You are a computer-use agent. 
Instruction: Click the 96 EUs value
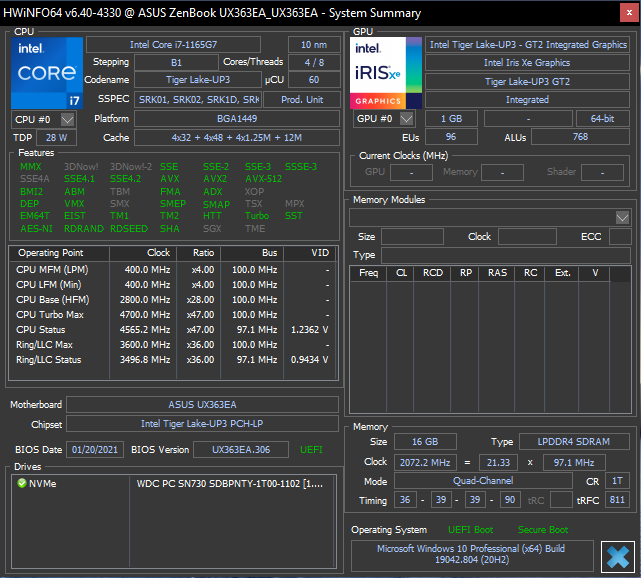(x=451, y=137)
